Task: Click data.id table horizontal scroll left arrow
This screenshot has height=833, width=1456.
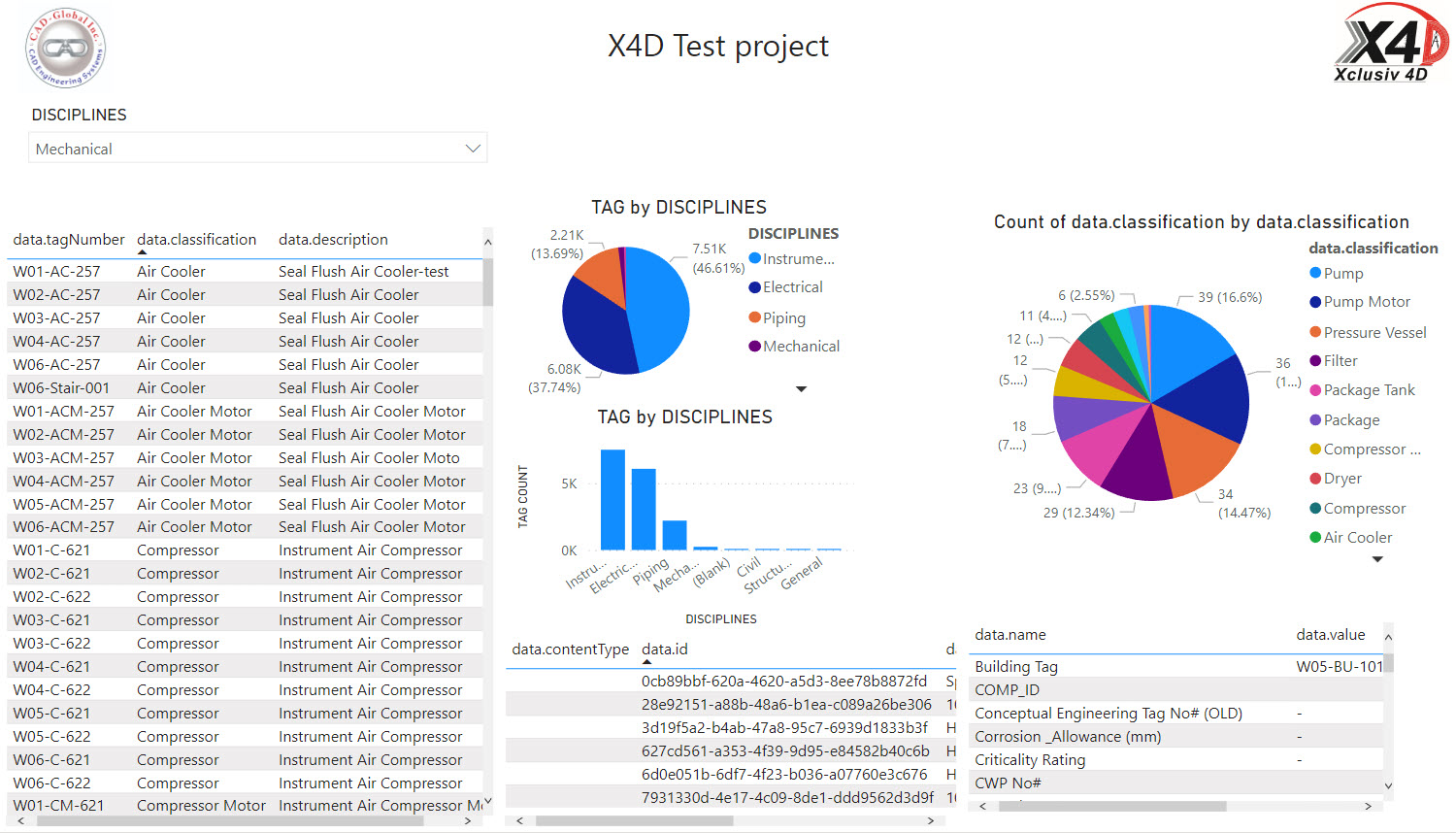Action: (520, 821)
